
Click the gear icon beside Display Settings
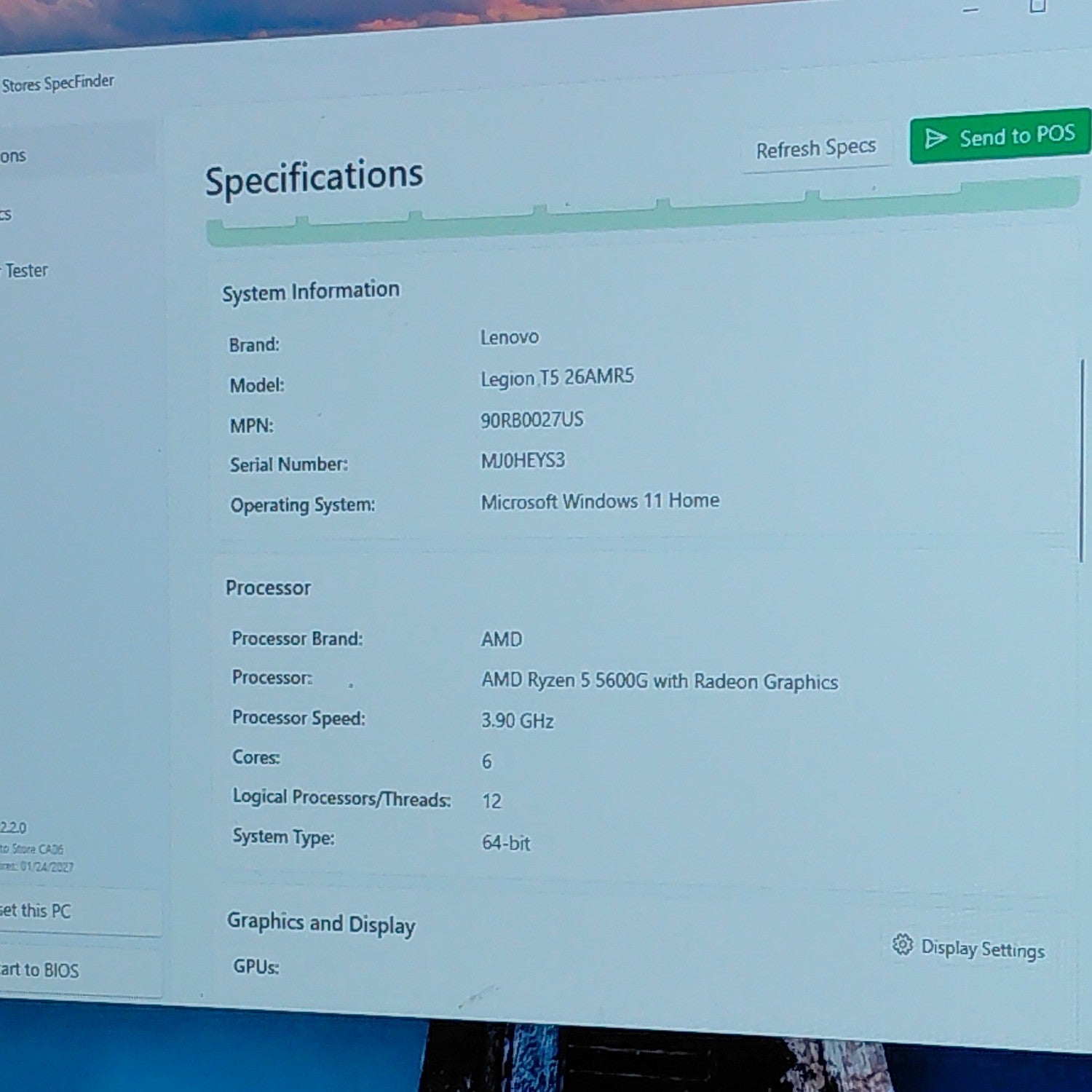[x=902, y=944]
